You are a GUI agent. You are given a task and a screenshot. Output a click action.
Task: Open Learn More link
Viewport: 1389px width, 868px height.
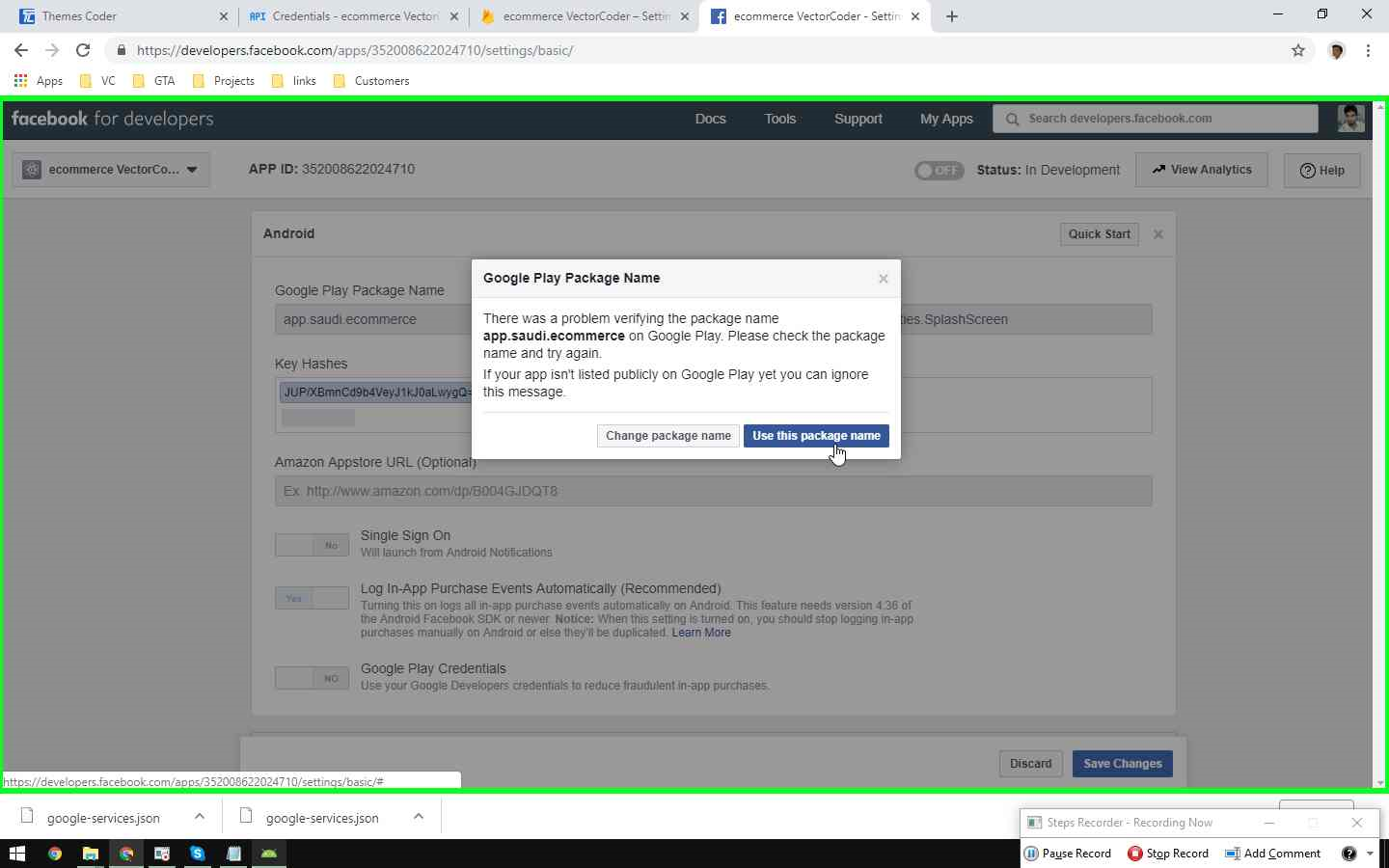tap(701, 633)
